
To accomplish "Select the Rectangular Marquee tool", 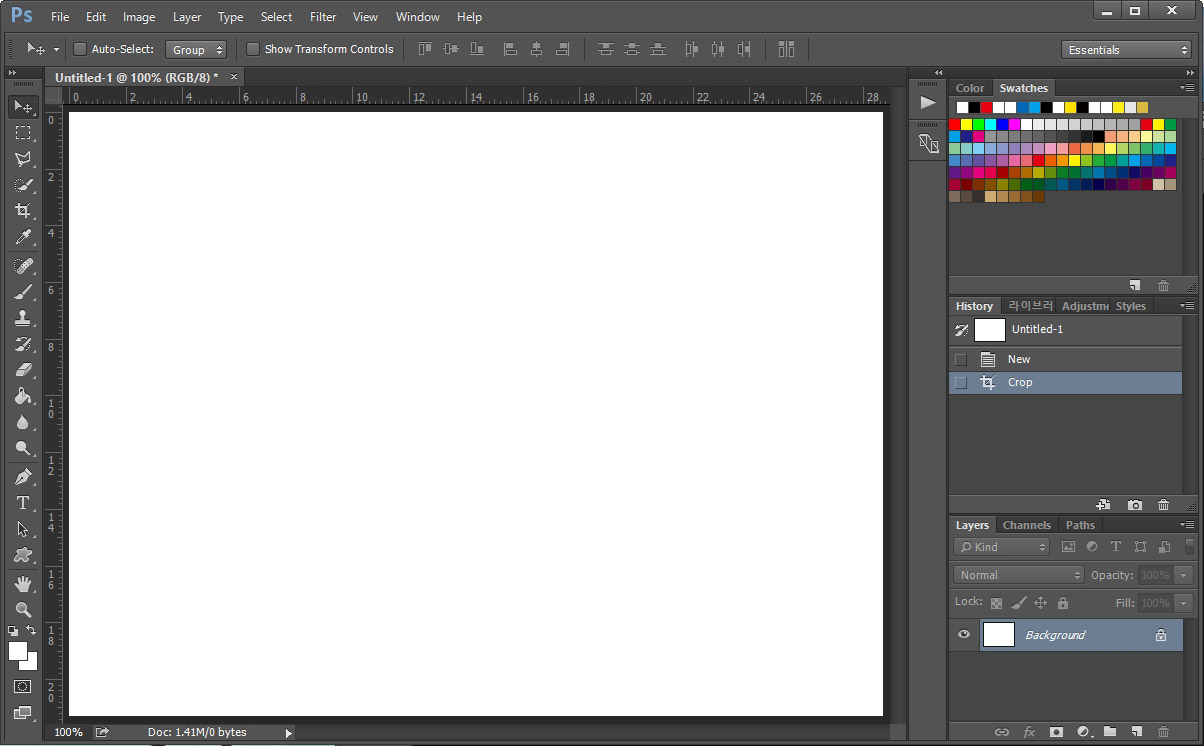I will (23, 132).
